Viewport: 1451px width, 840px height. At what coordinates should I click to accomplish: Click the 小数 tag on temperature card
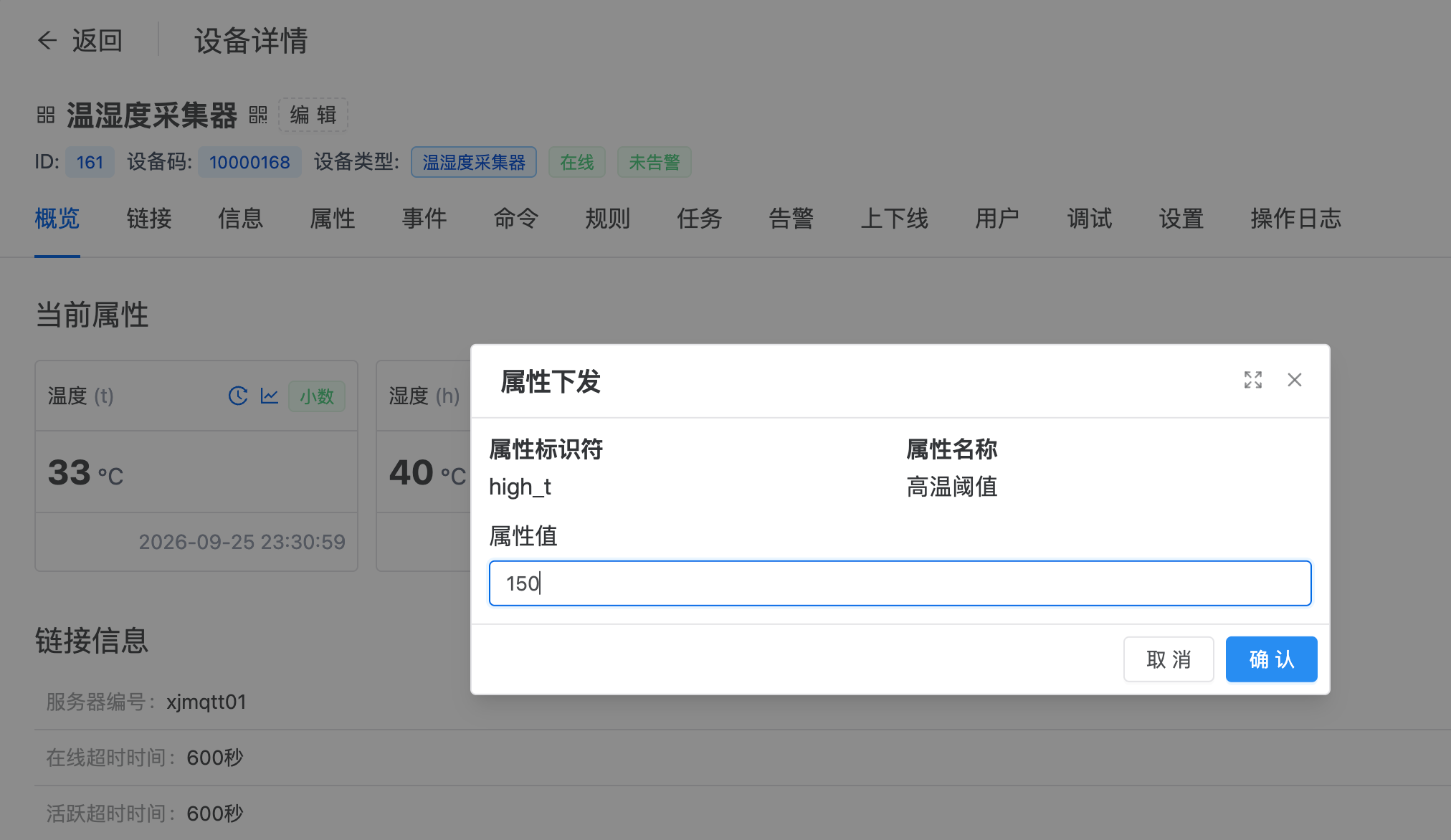click(x=317, y=396)
